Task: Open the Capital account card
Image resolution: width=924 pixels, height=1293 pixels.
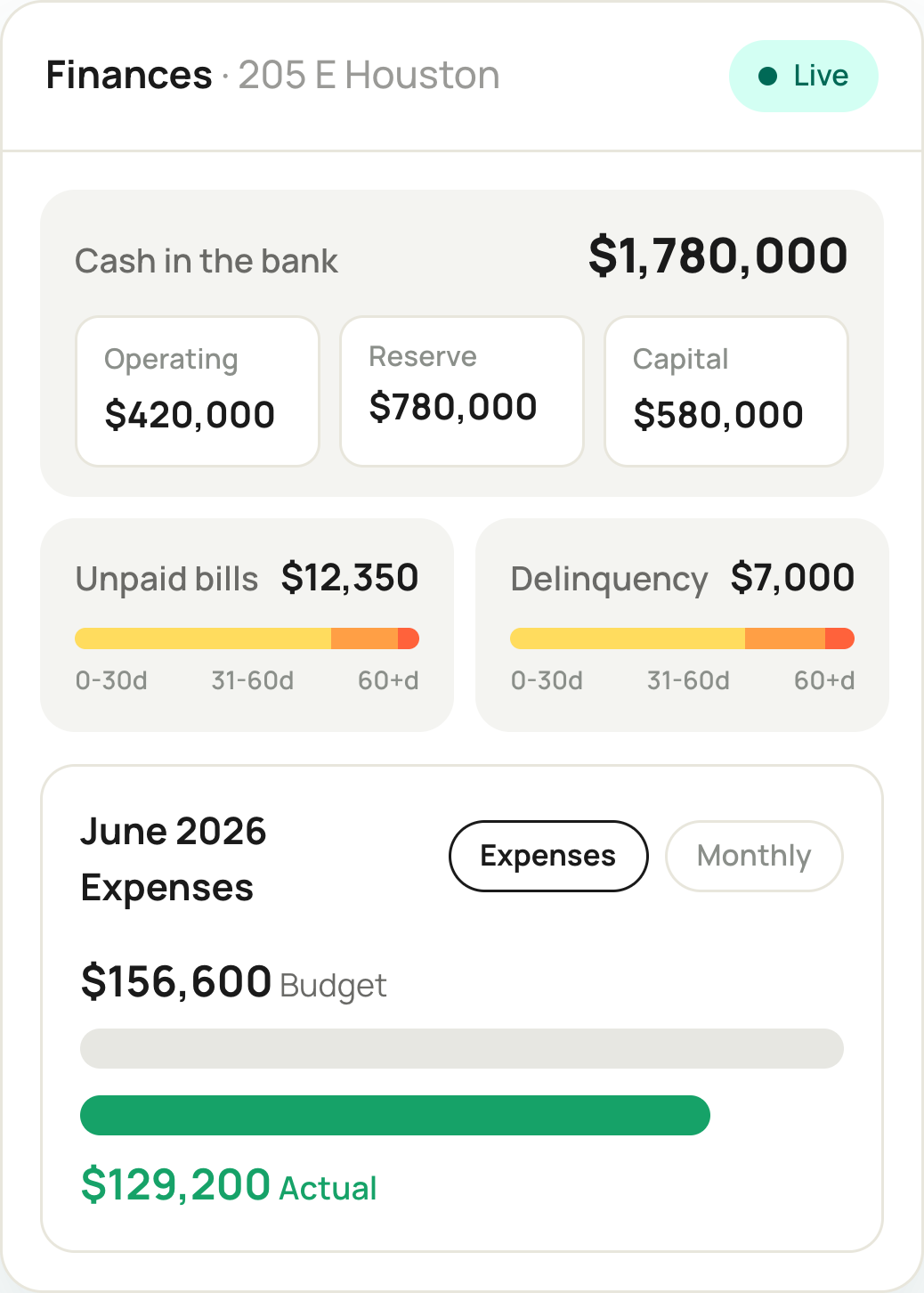Action: click(726, 391)
